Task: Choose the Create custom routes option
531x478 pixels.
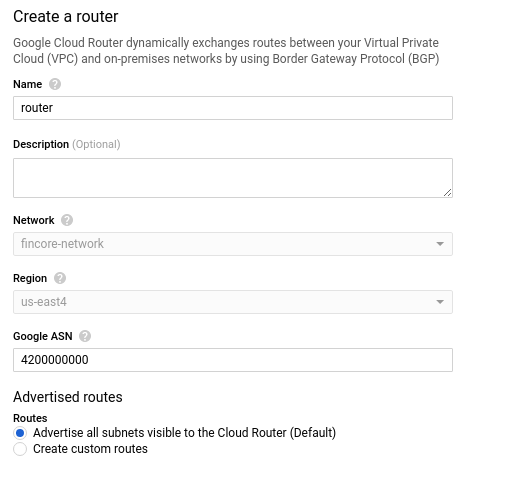Action: pos(20,449)
